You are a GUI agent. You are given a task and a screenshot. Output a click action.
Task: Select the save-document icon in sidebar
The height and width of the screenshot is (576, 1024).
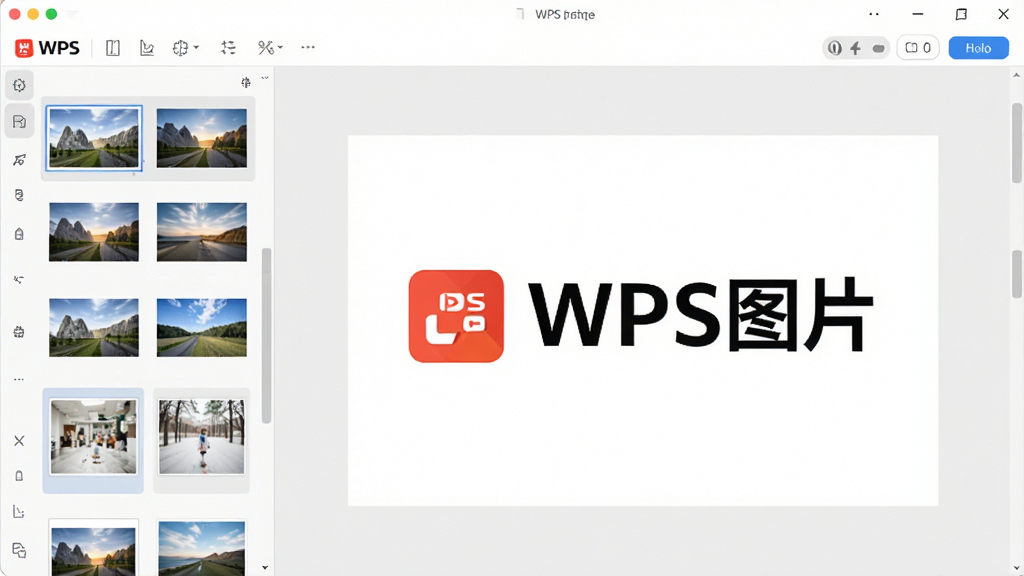20,121
